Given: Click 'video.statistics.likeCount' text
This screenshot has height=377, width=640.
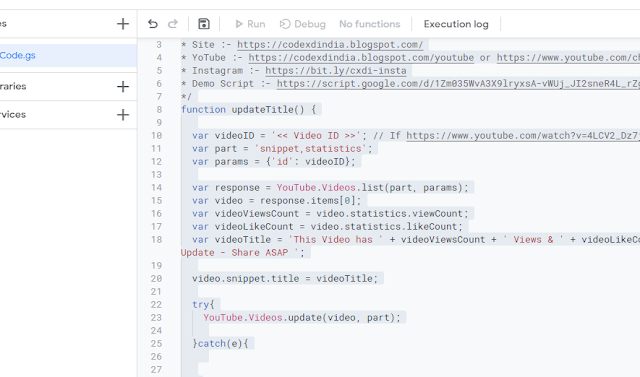Looking at the screenshot, I should click(384, 226).
